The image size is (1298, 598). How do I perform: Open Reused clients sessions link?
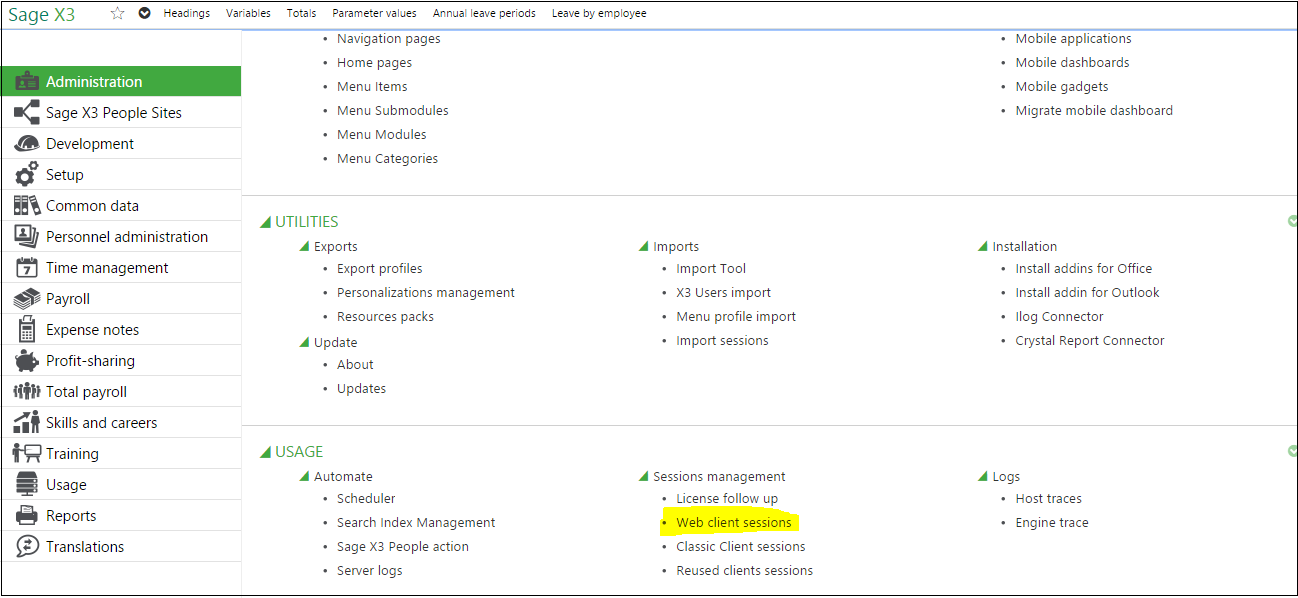(745, 570)
